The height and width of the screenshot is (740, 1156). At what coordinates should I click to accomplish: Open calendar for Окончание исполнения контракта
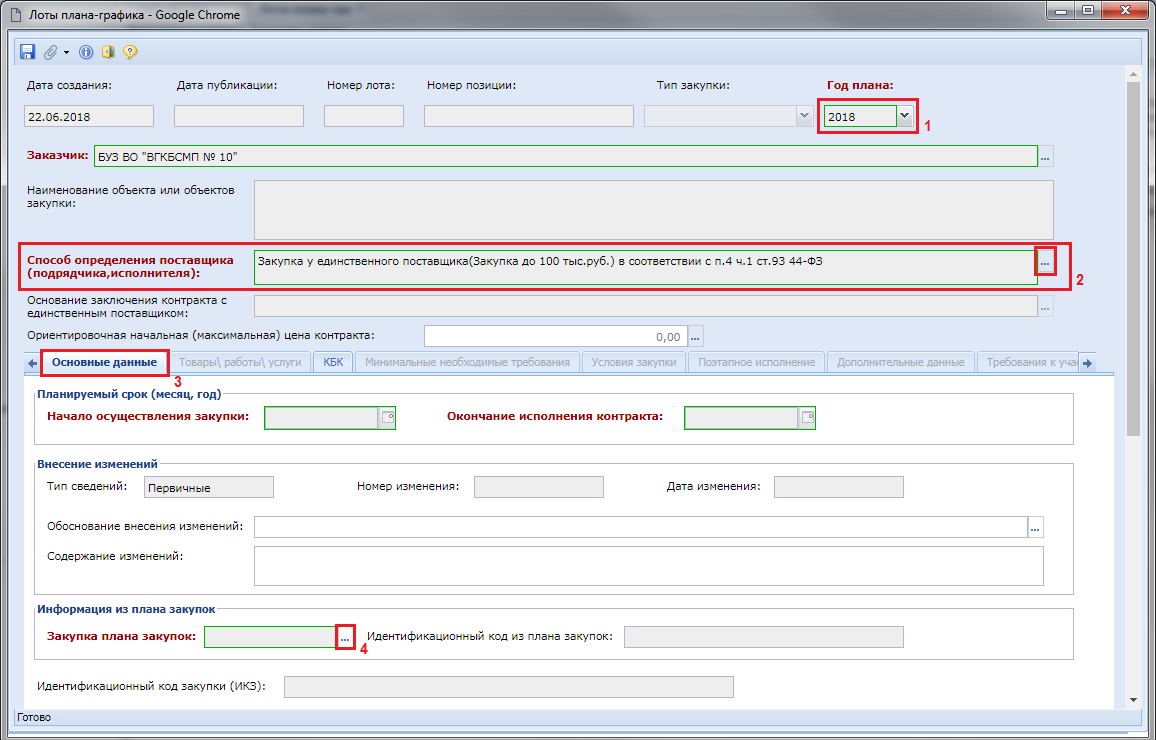pos(808,418)
